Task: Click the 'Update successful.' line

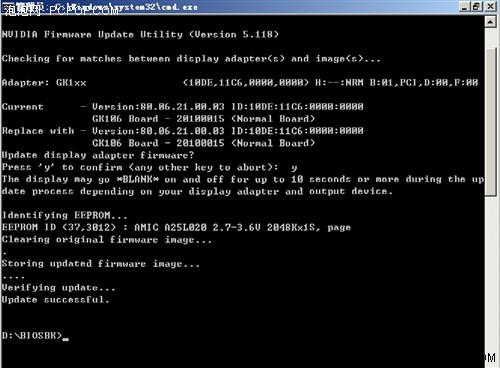Action: click(x=56, y=300)
